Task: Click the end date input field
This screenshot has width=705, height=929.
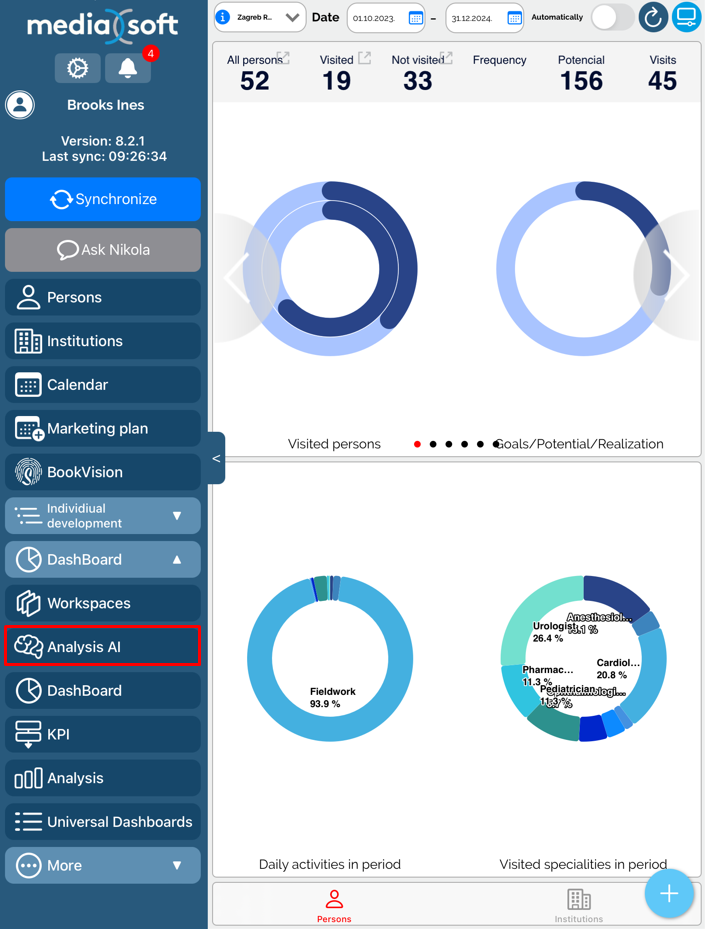Action: click(475, 18)
